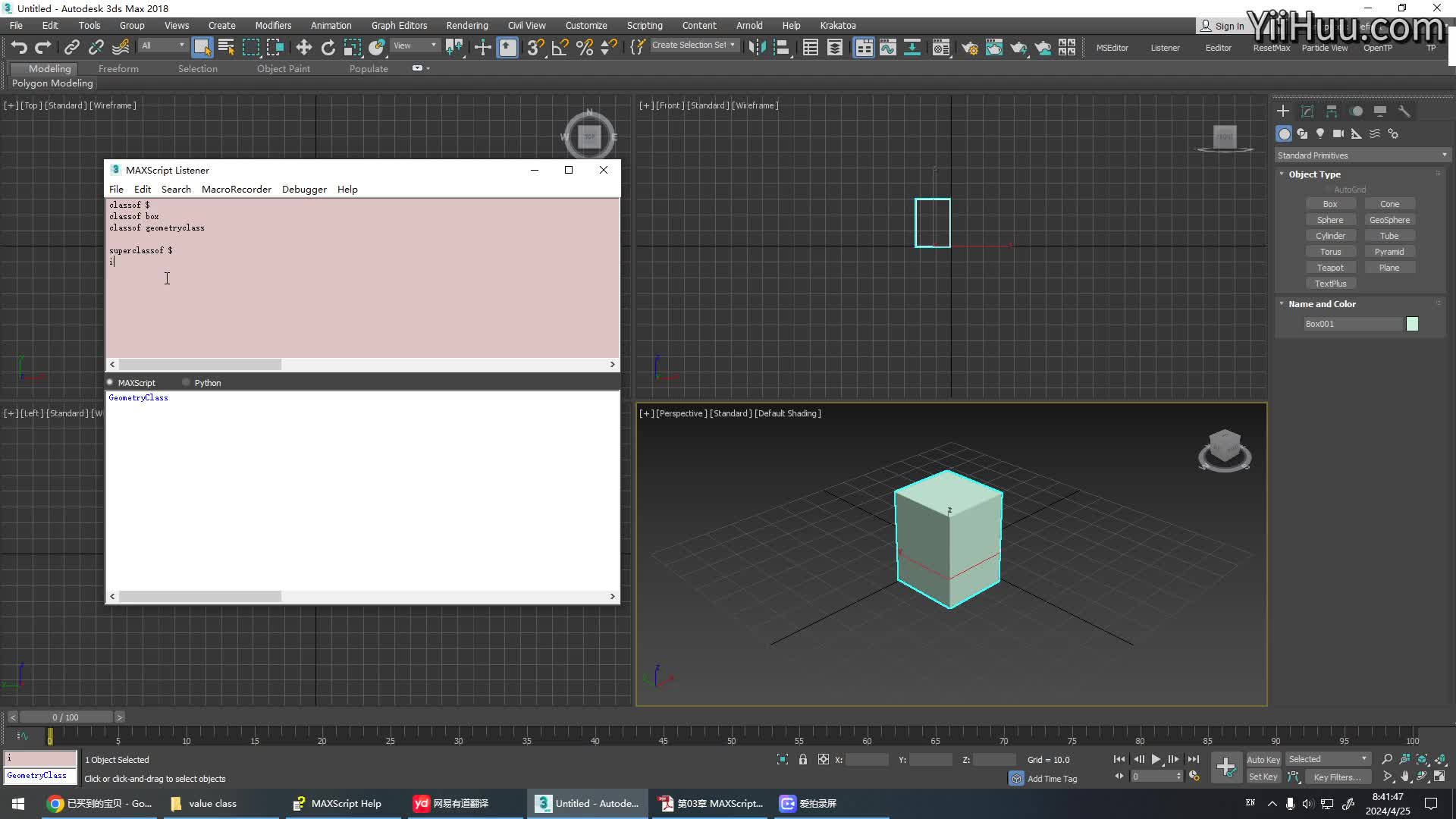Select Shapes category icon
Screen dimensions: 1456x819
(x=1302, y=133)
